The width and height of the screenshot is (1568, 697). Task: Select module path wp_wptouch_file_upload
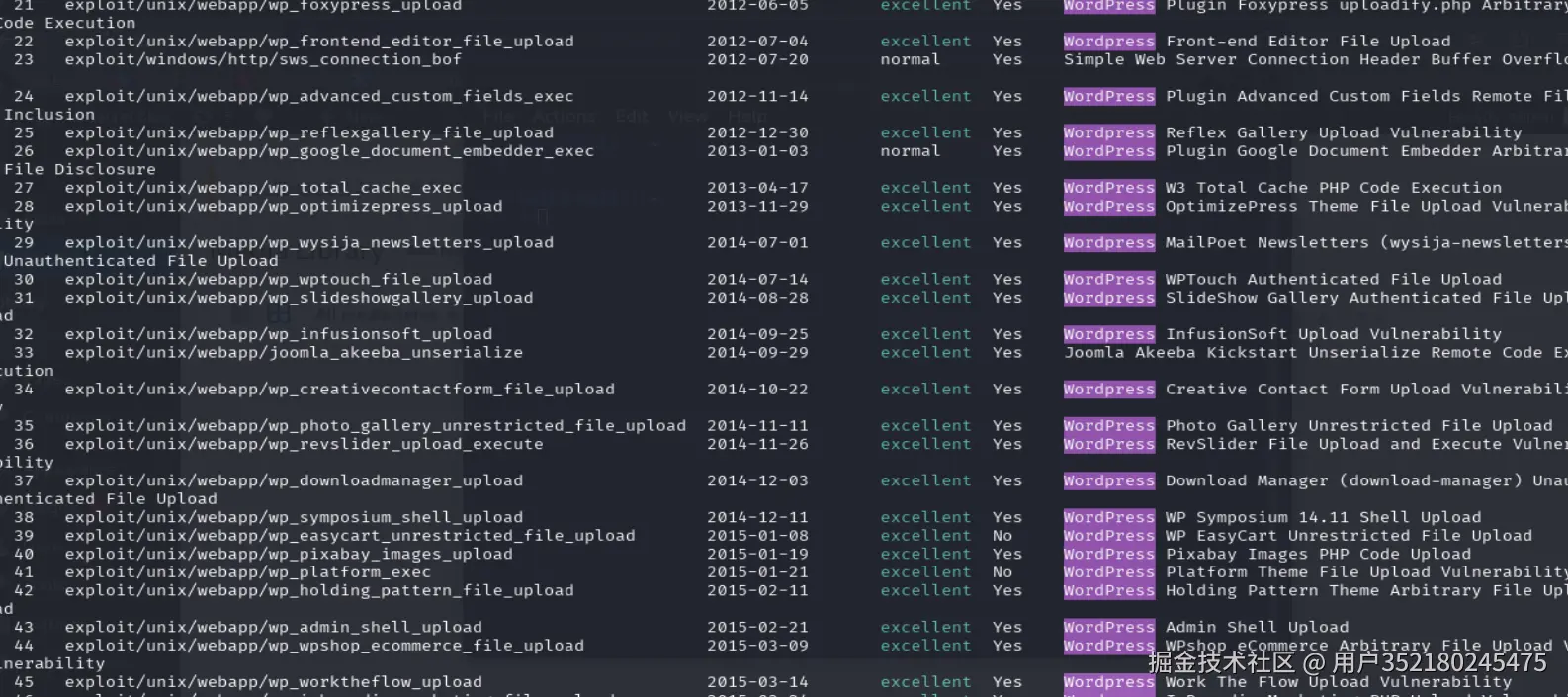tap(279, 279)
